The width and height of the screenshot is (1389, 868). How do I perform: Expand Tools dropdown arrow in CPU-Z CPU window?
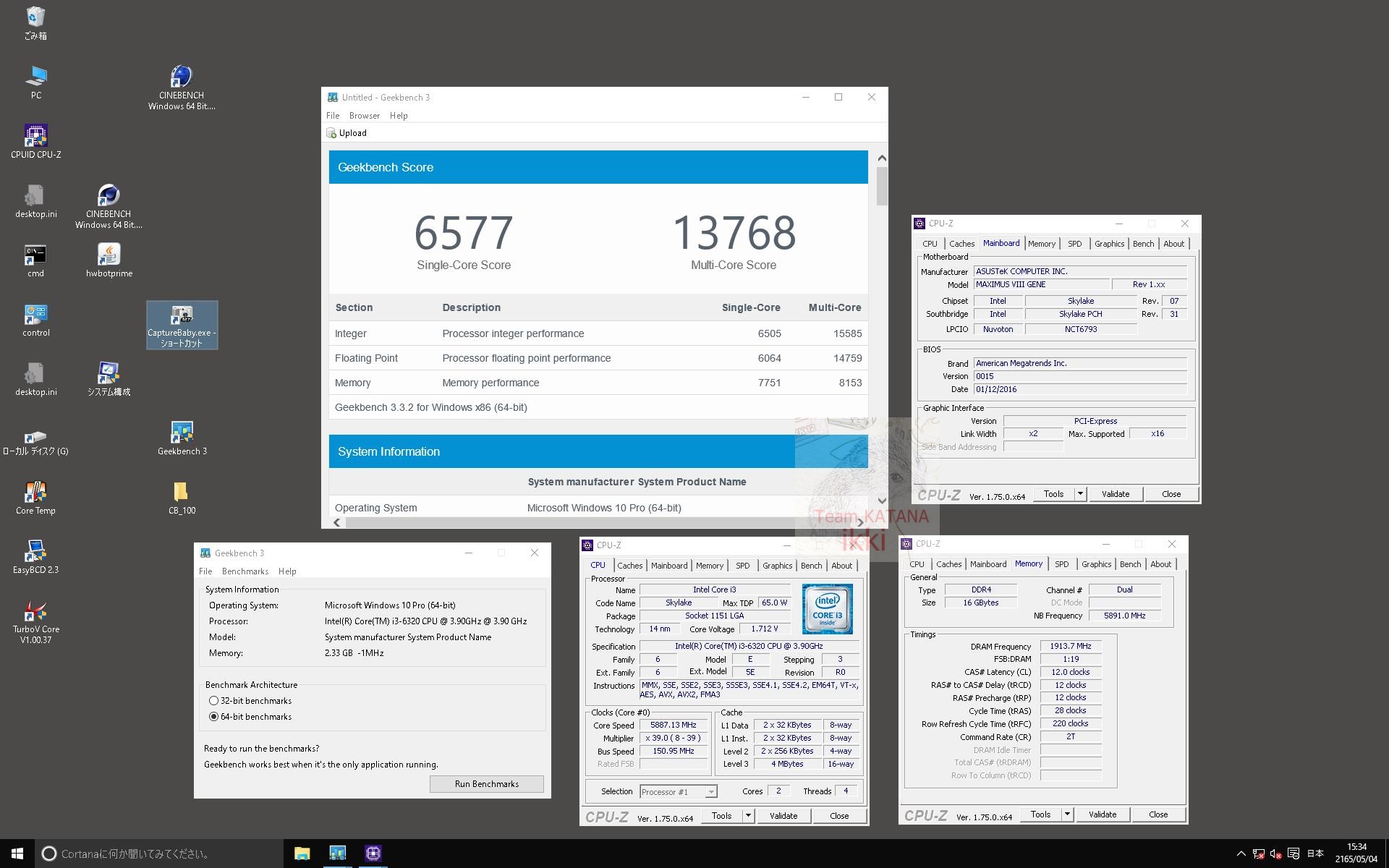pyautogui.click(x=748, y=816)
